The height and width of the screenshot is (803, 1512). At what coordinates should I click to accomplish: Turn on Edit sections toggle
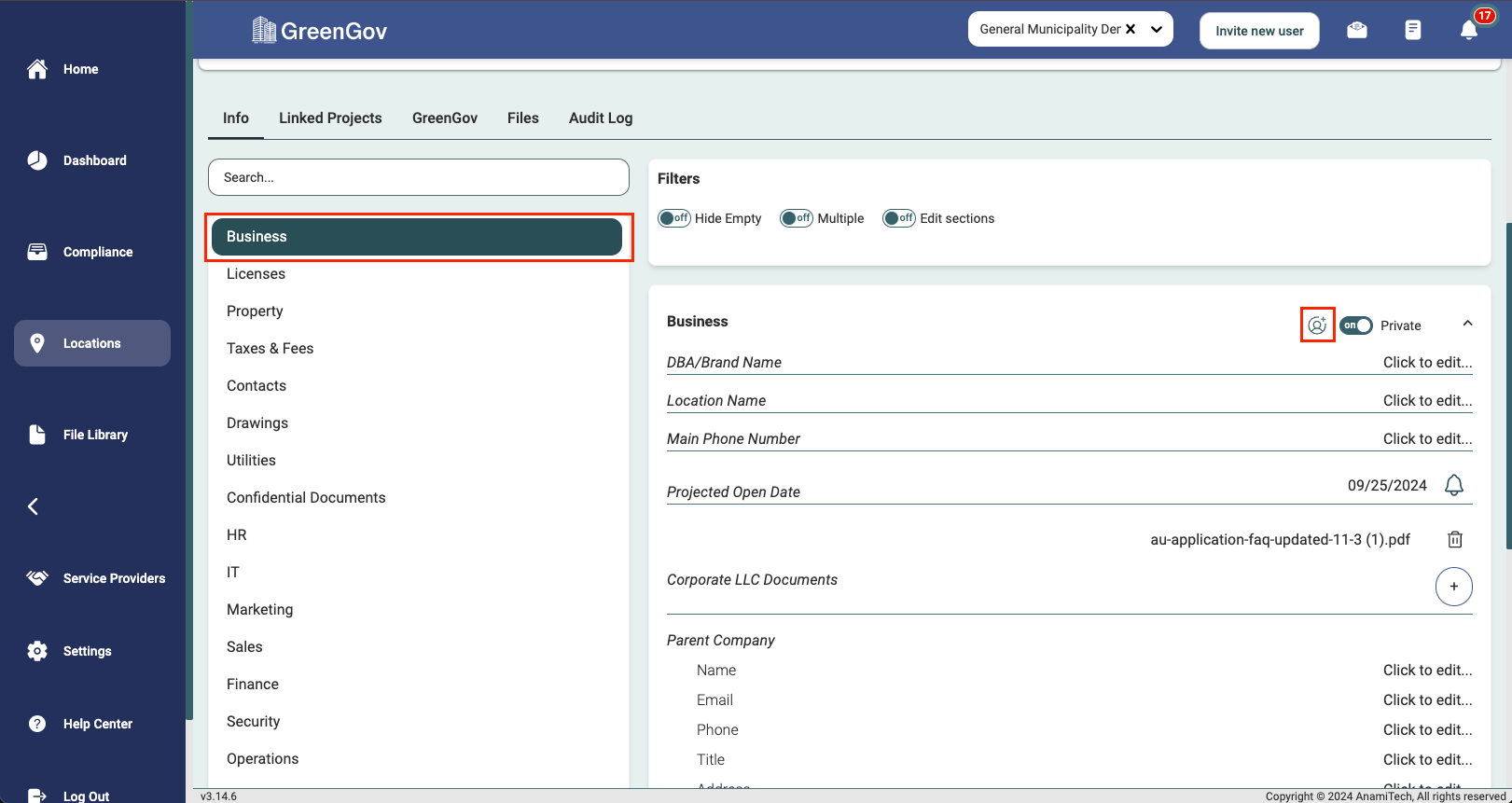pos(899,218)
